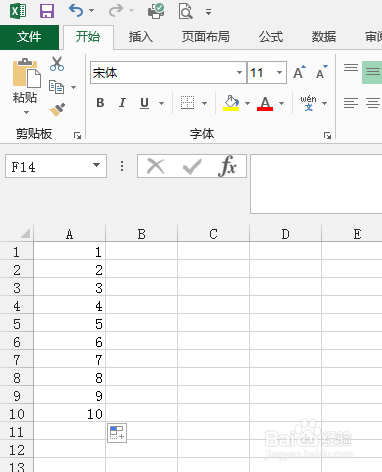Select column C header
The width and height of the screenshot is (382, 472).
[x=214, y=234]
